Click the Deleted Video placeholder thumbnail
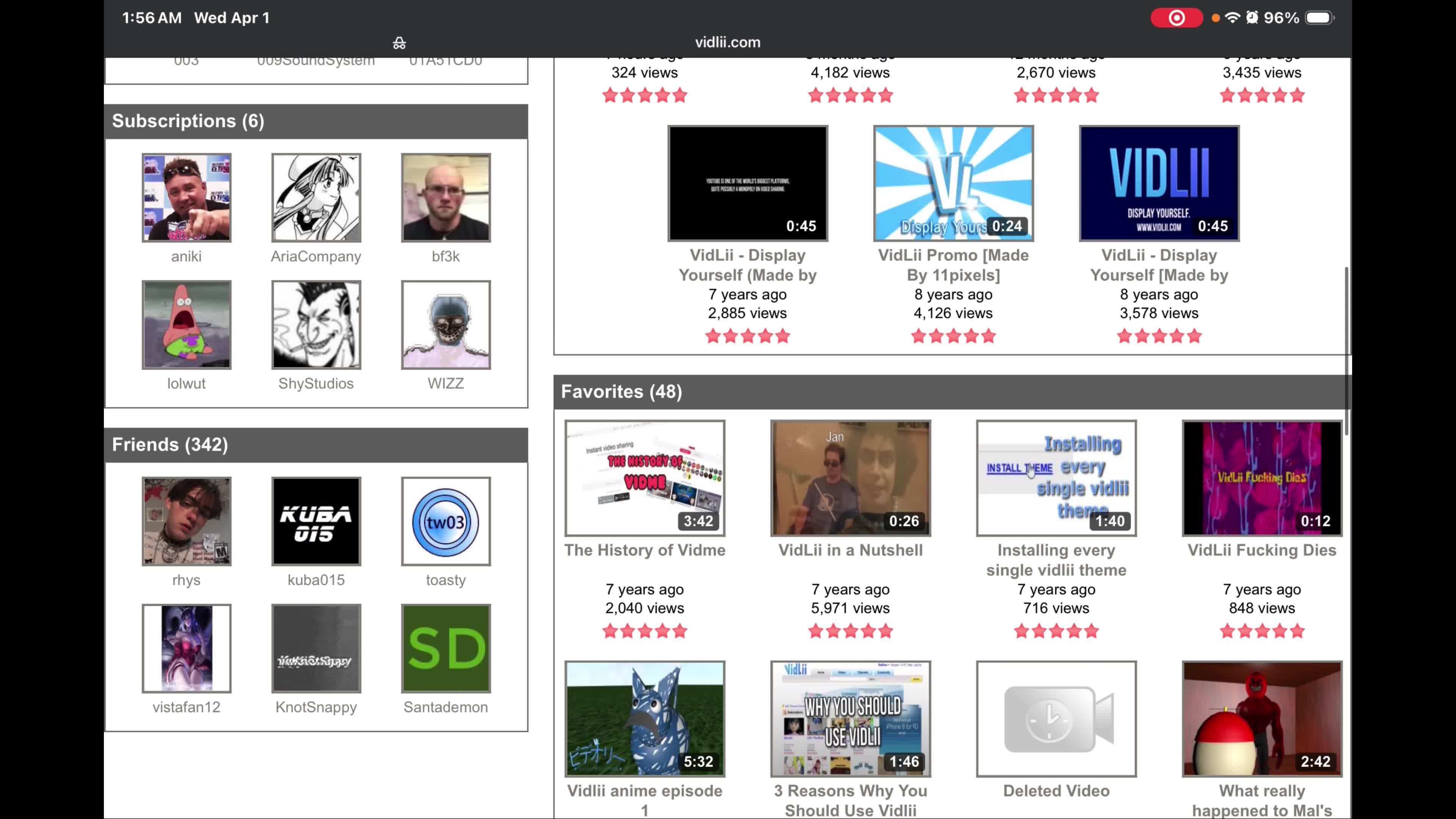1456x819 pixels. [1056, 719]
